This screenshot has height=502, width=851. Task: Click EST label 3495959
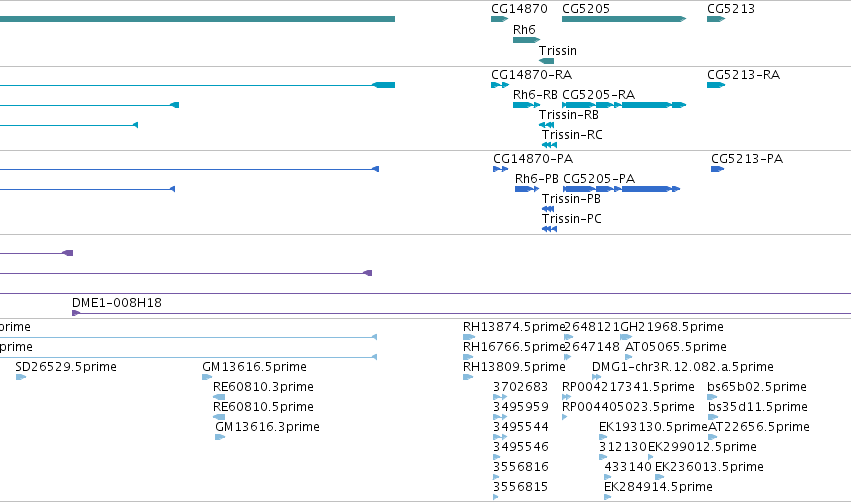[x=520, y=408]
